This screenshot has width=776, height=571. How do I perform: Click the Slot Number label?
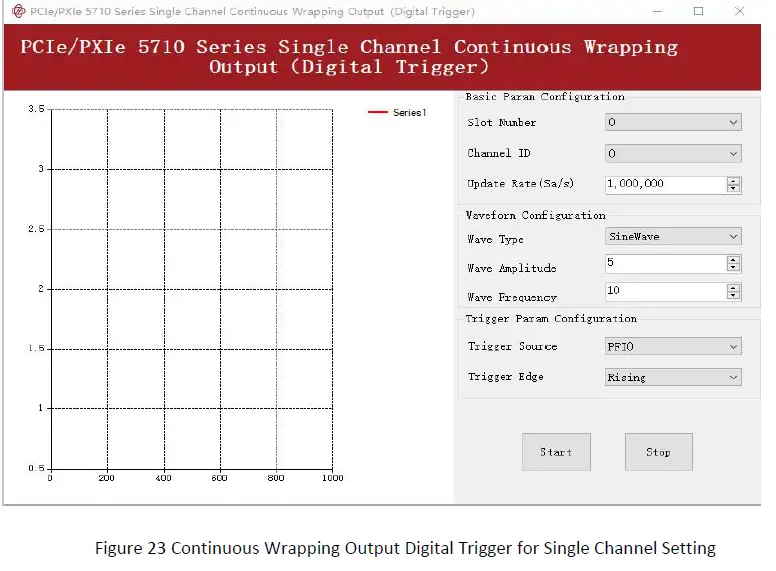[502, 122]
